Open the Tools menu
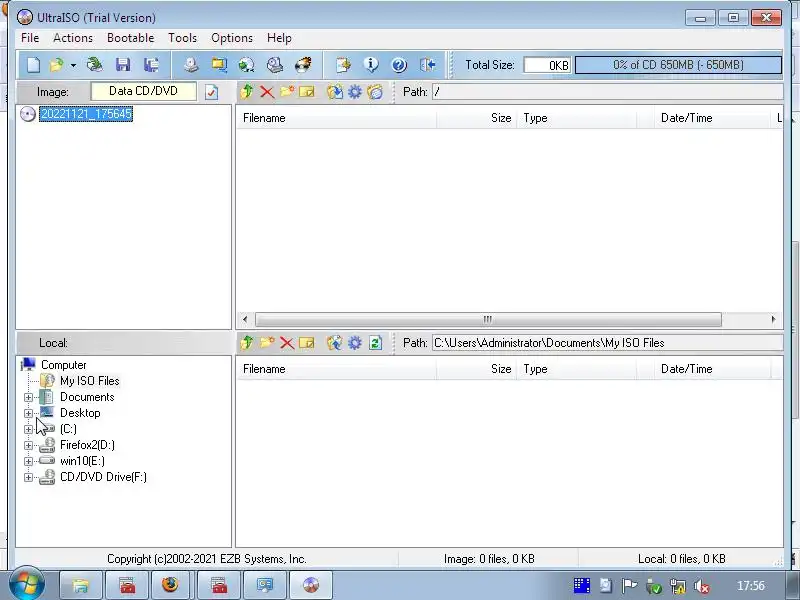 [x=183, y=38]
